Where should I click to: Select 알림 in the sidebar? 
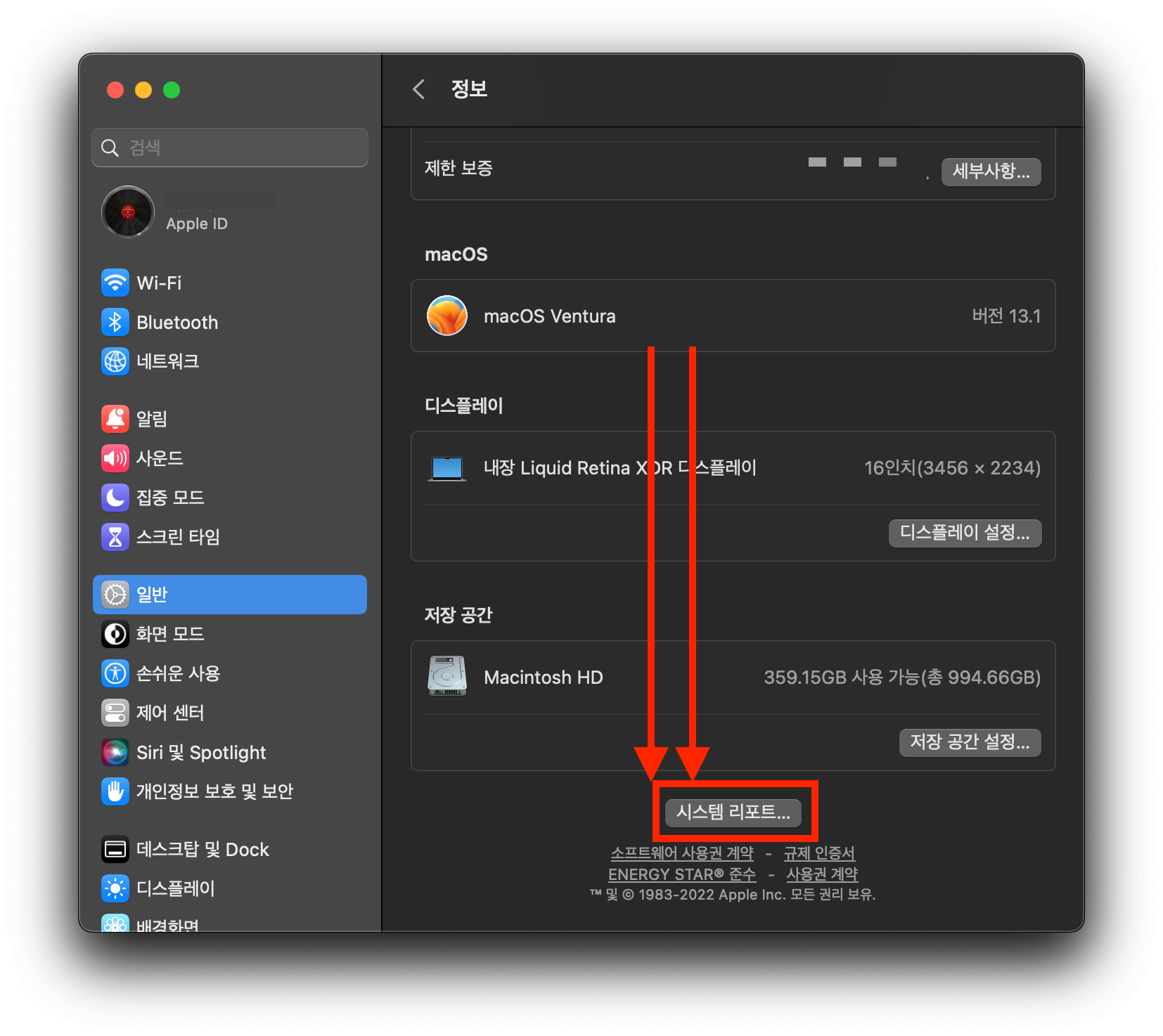(x=230, y=419)
